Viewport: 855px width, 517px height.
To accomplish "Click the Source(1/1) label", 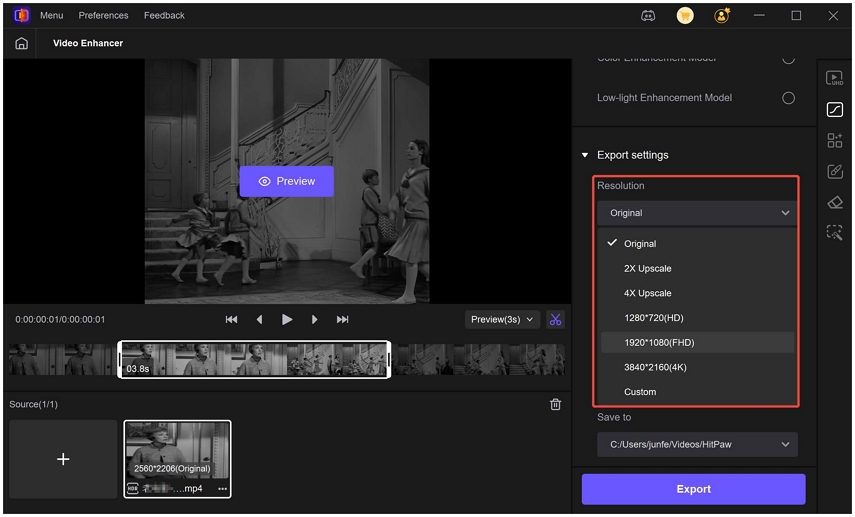I will click(x=33, y=404).
